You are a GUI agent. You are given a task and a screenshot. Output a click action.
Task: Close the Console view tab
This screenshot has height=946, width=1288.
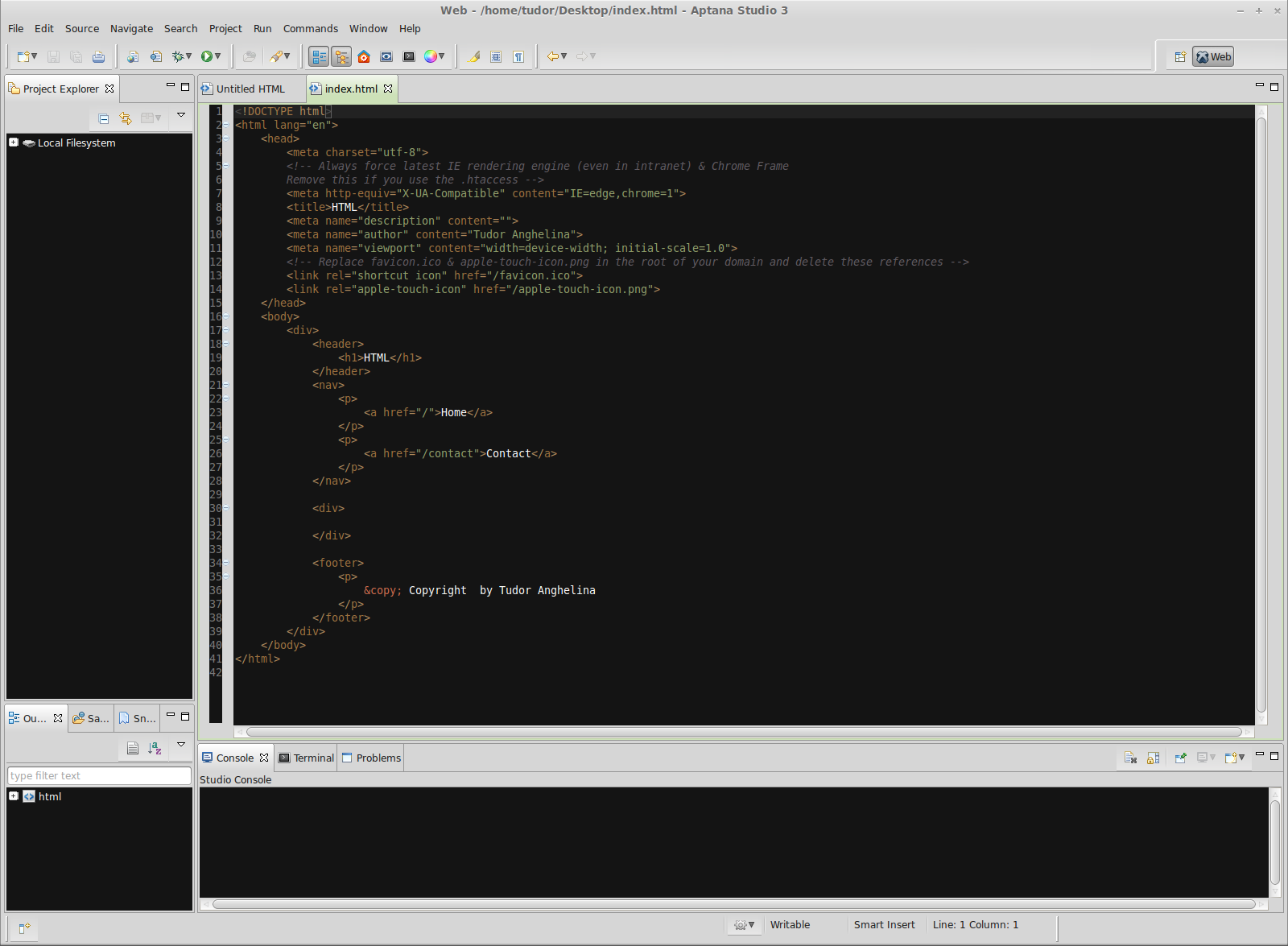point(264,758)
